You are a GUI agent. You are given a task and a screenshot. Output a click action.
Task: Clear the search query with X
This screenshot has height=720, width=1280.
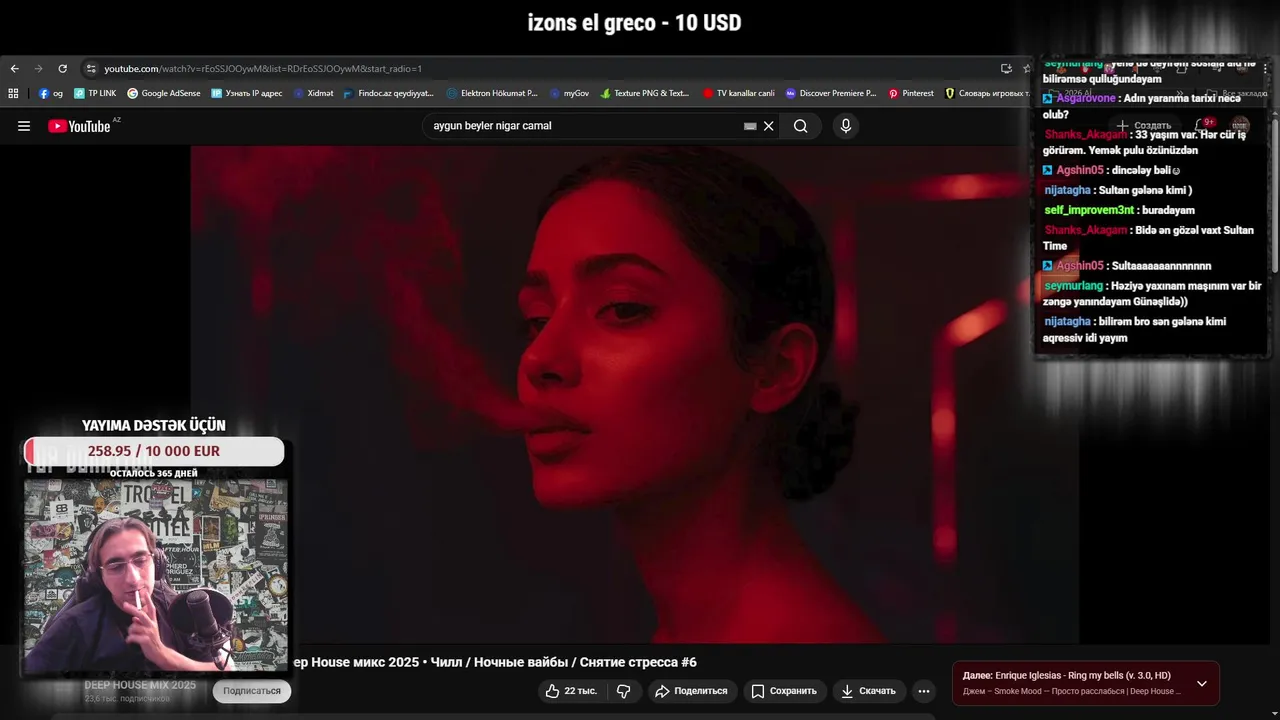769,126
